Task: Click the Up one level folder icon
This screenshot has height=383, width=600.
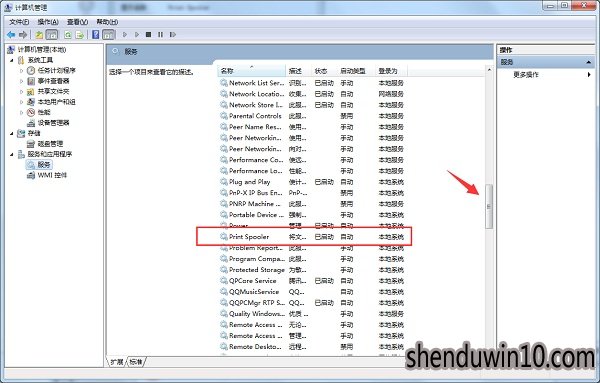Action: 39,35
